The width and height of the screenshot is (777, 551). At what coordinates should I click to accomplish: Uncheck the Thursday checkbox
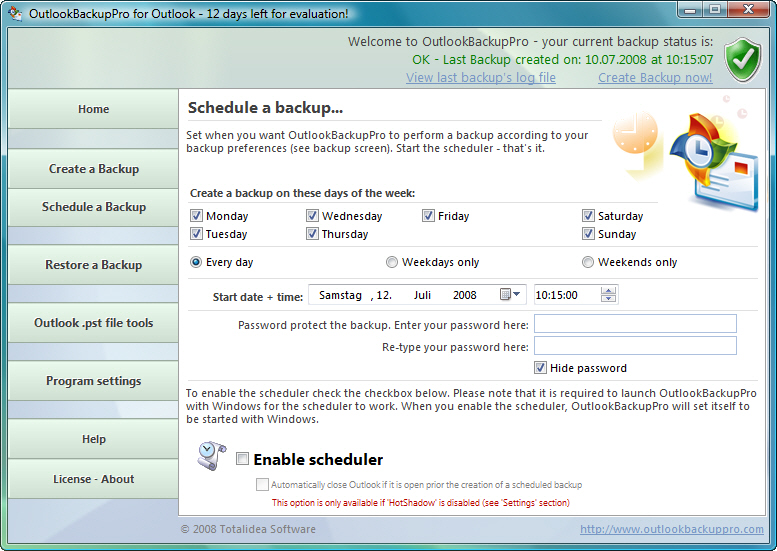tap(312, 233)
